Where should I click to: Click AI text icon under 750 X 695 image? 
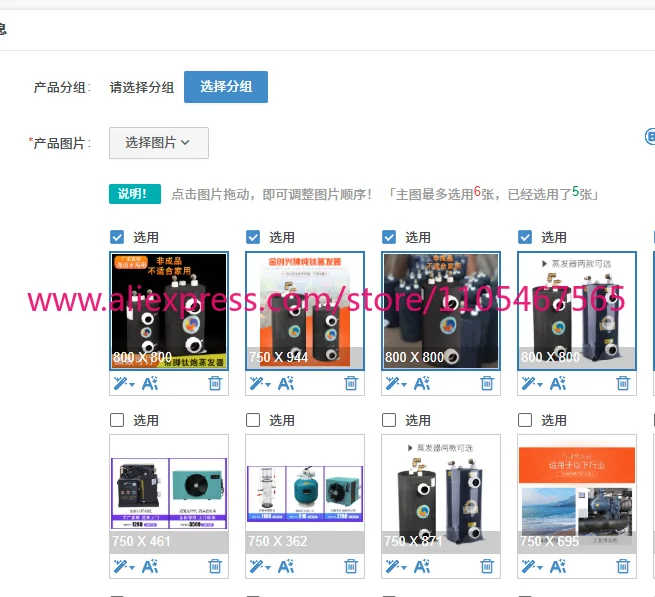pyautogui.click(x=558, y=567)
